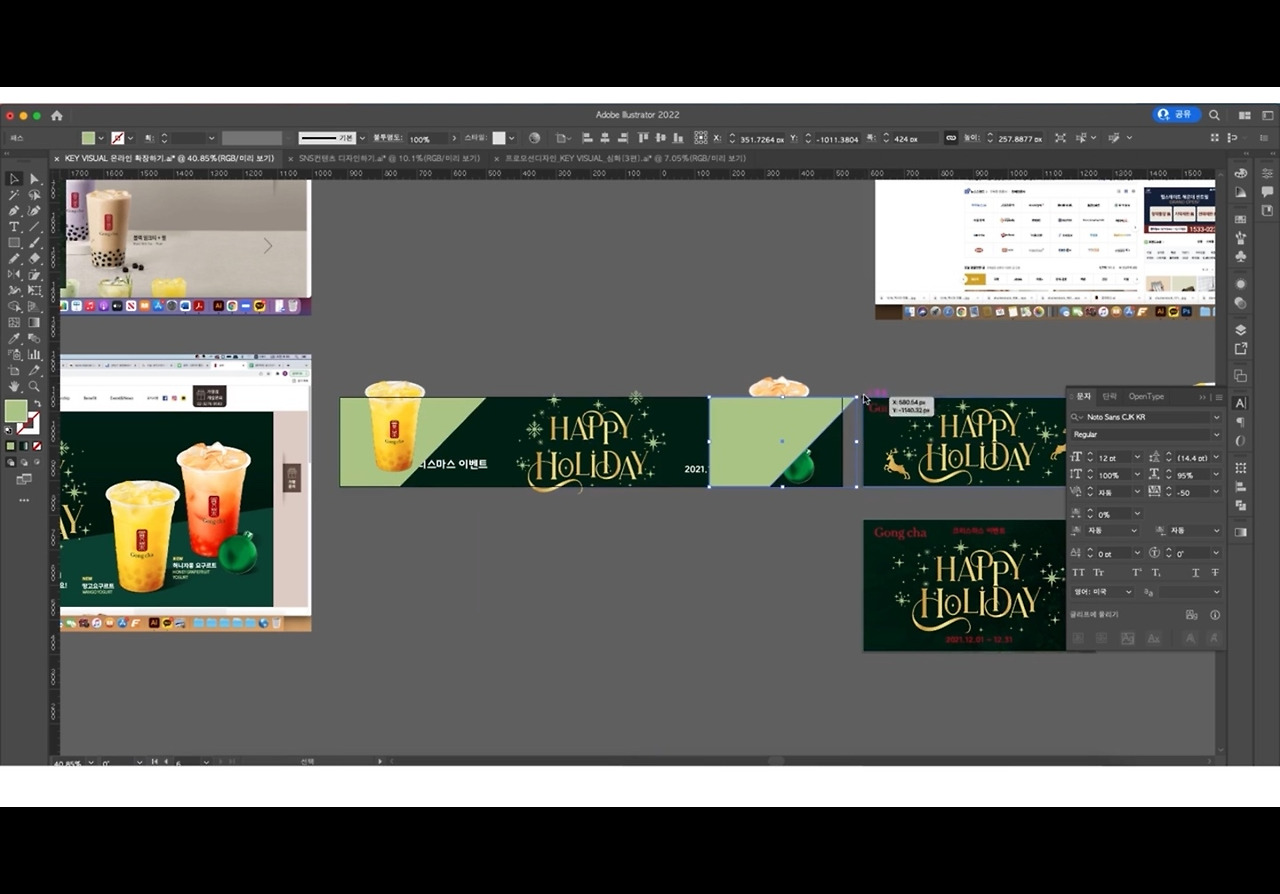Open the 12 pt font size dropdown

[x=1135, y=457]
